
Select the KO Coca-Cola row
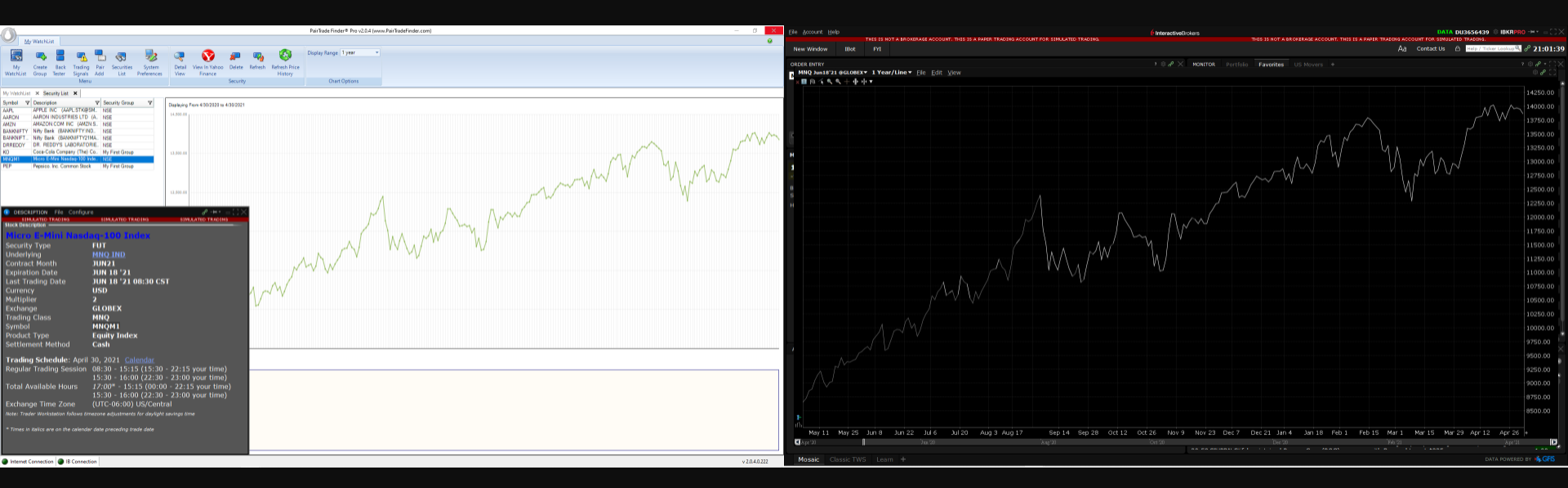78,152
